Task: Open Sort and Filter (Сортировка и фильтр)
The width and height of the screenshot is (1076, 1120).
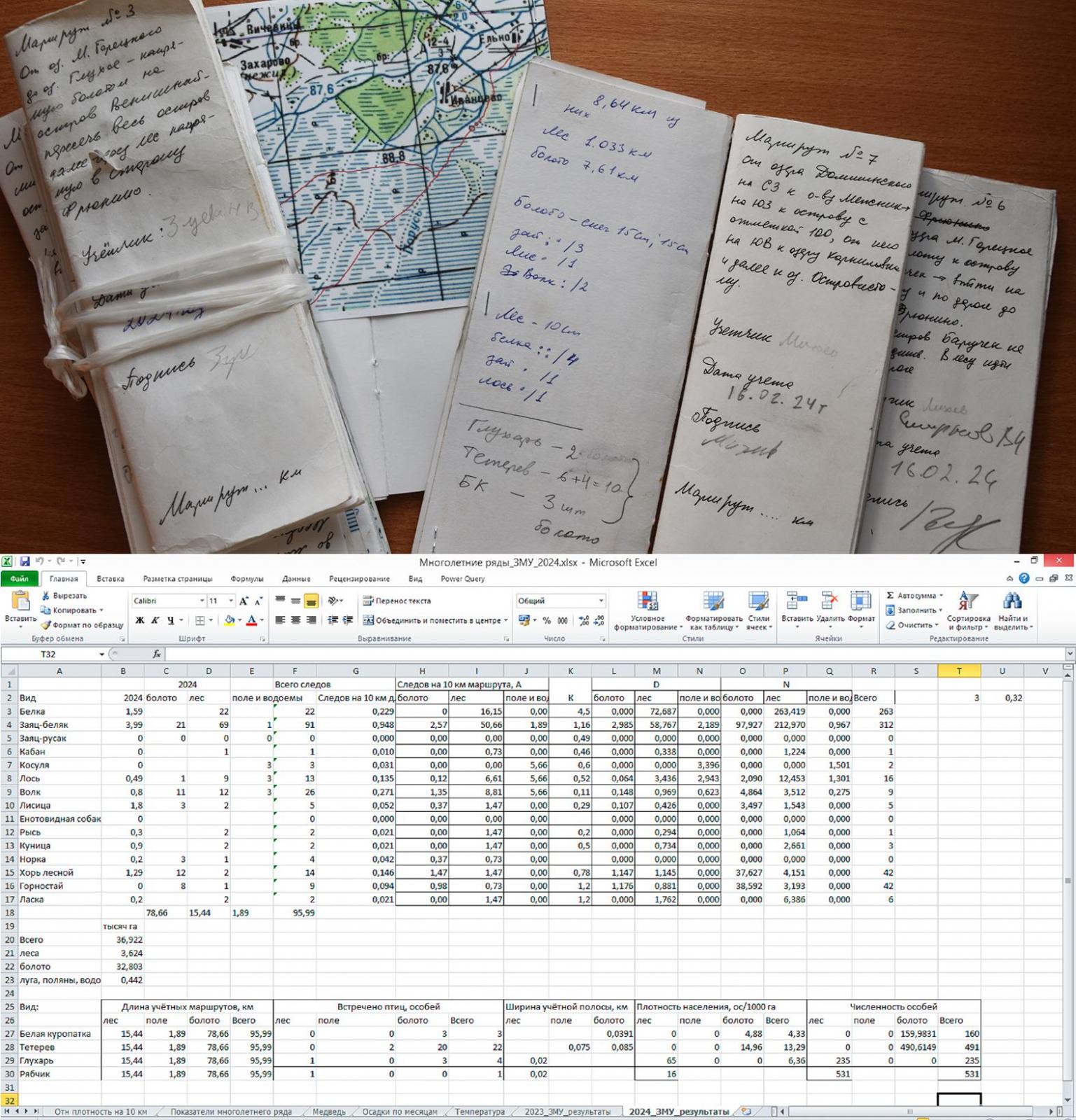Action: coord(968,611)
